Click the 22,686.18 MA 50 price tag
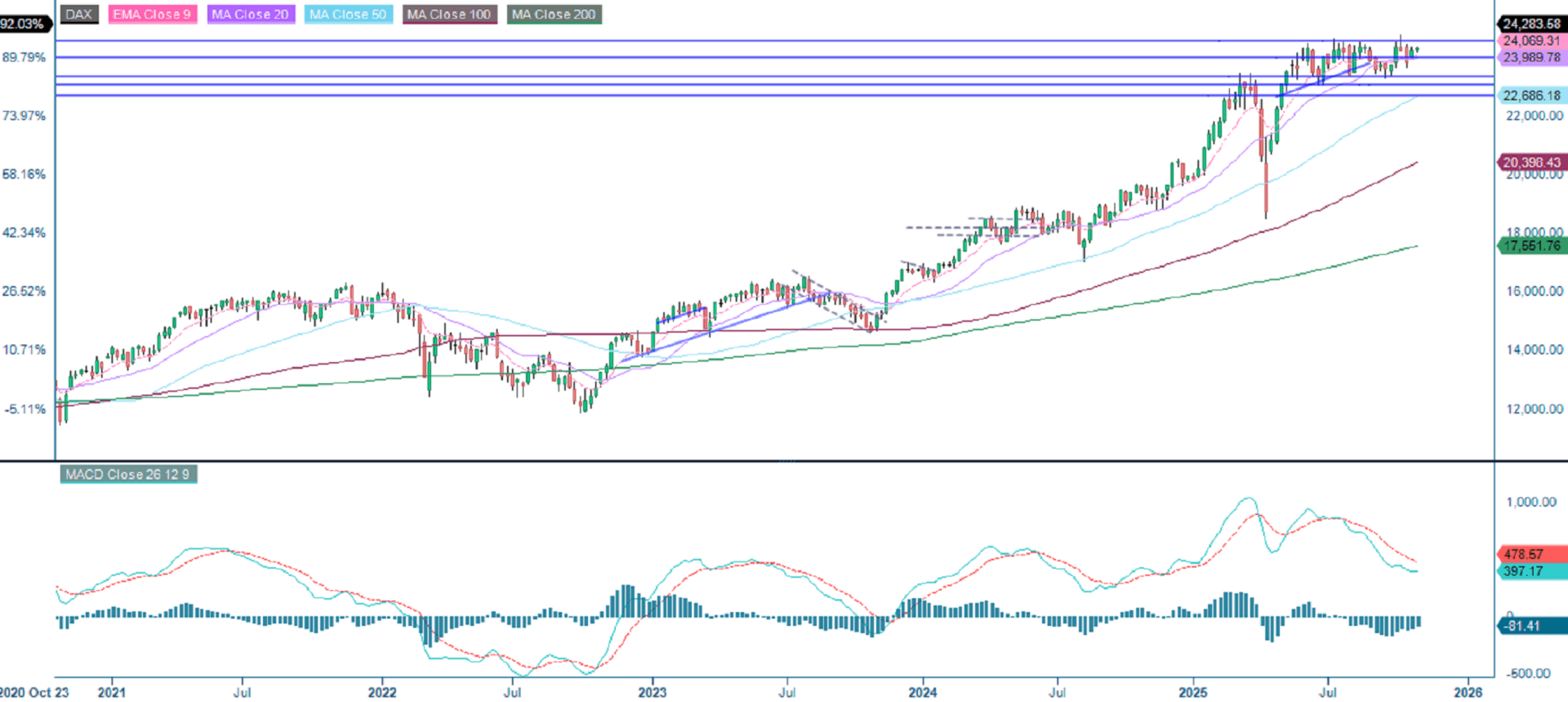The height and width of the screenshot is (702, 1568). click(x=1532, y=96)
